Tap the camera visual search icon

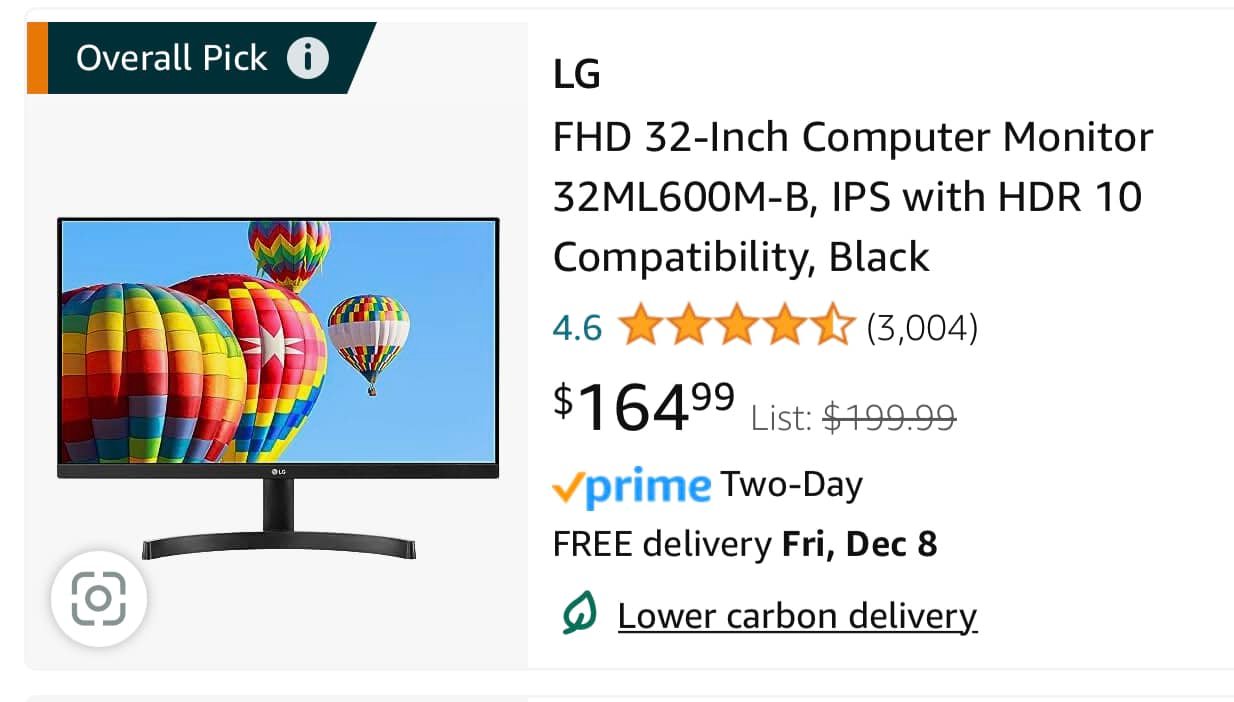click(x=99, y=599)
